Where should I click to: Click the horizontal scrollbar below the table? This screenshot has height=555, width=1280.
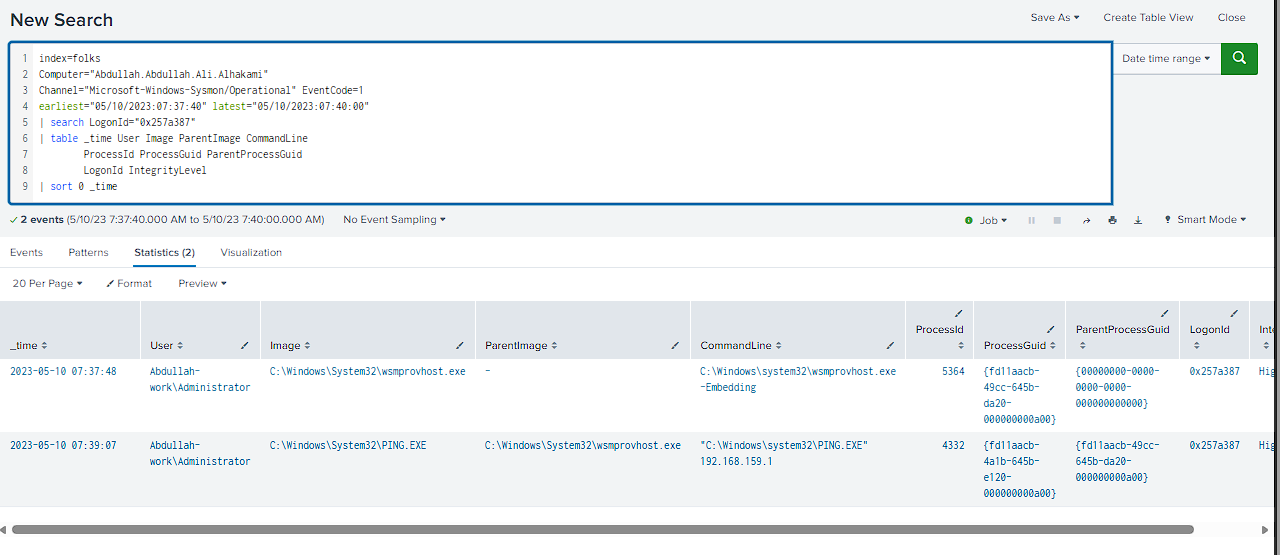[x=603, y=530]
